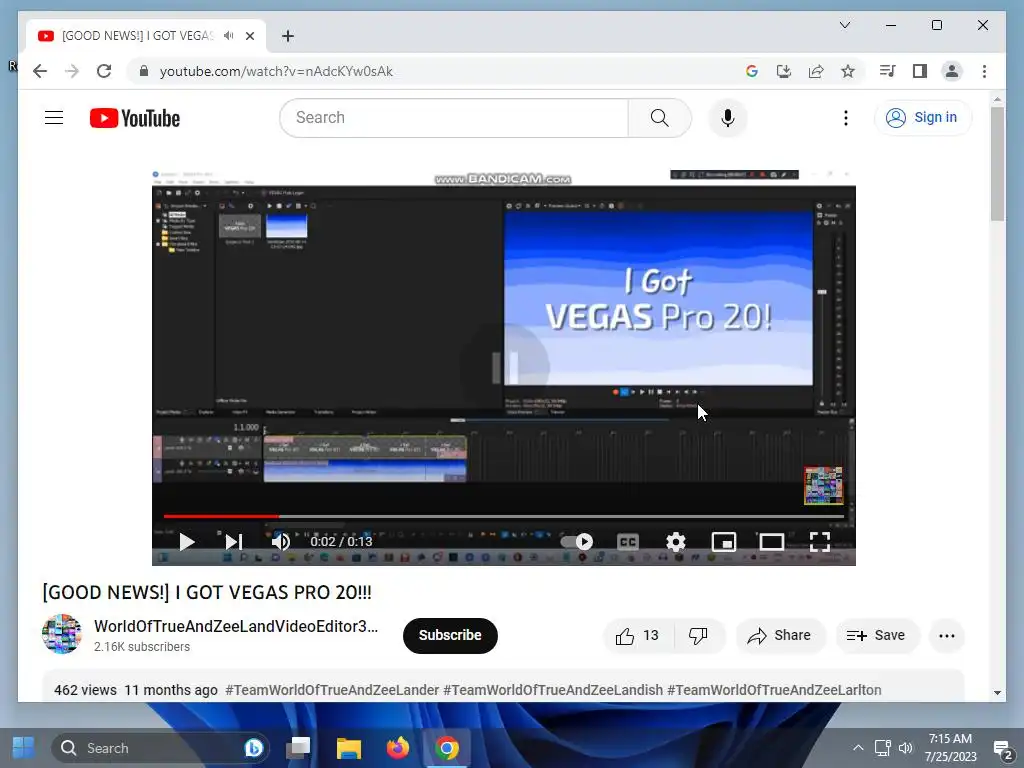
Task: Click the video title text
Action: pos(207,592)
